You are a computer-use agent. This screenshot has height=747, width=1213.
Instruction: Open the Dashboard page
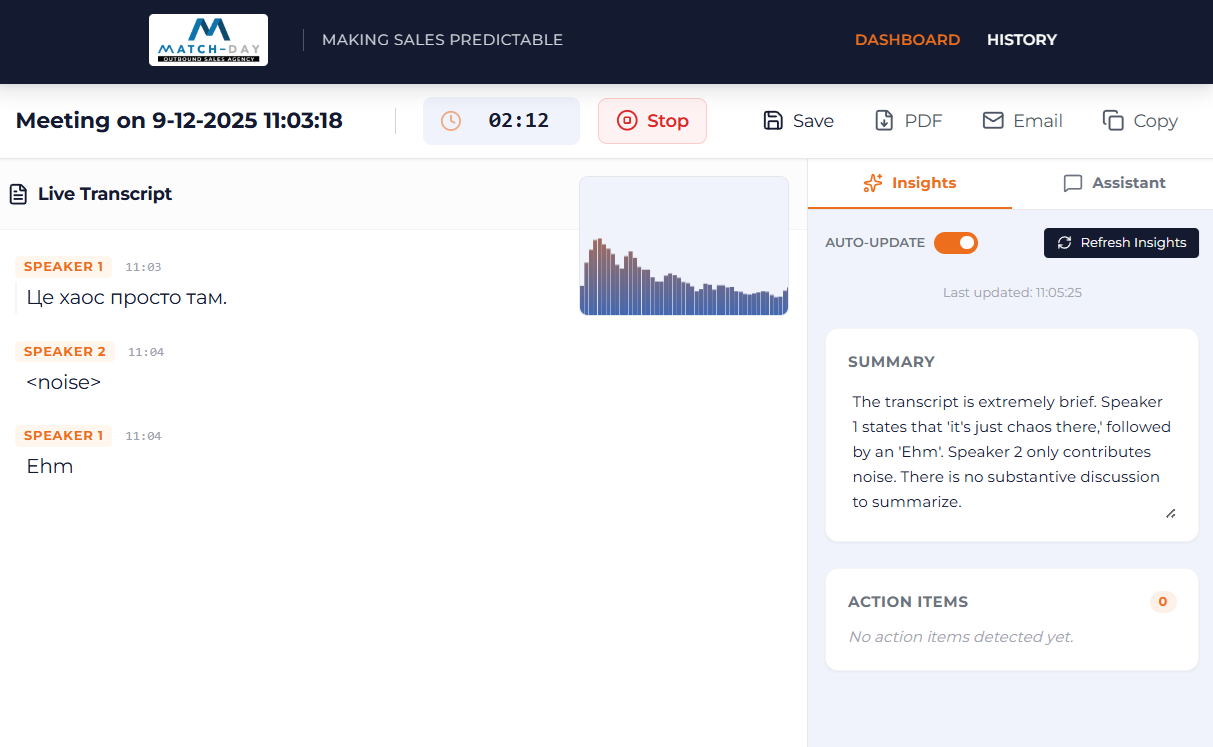coord(907,40)
